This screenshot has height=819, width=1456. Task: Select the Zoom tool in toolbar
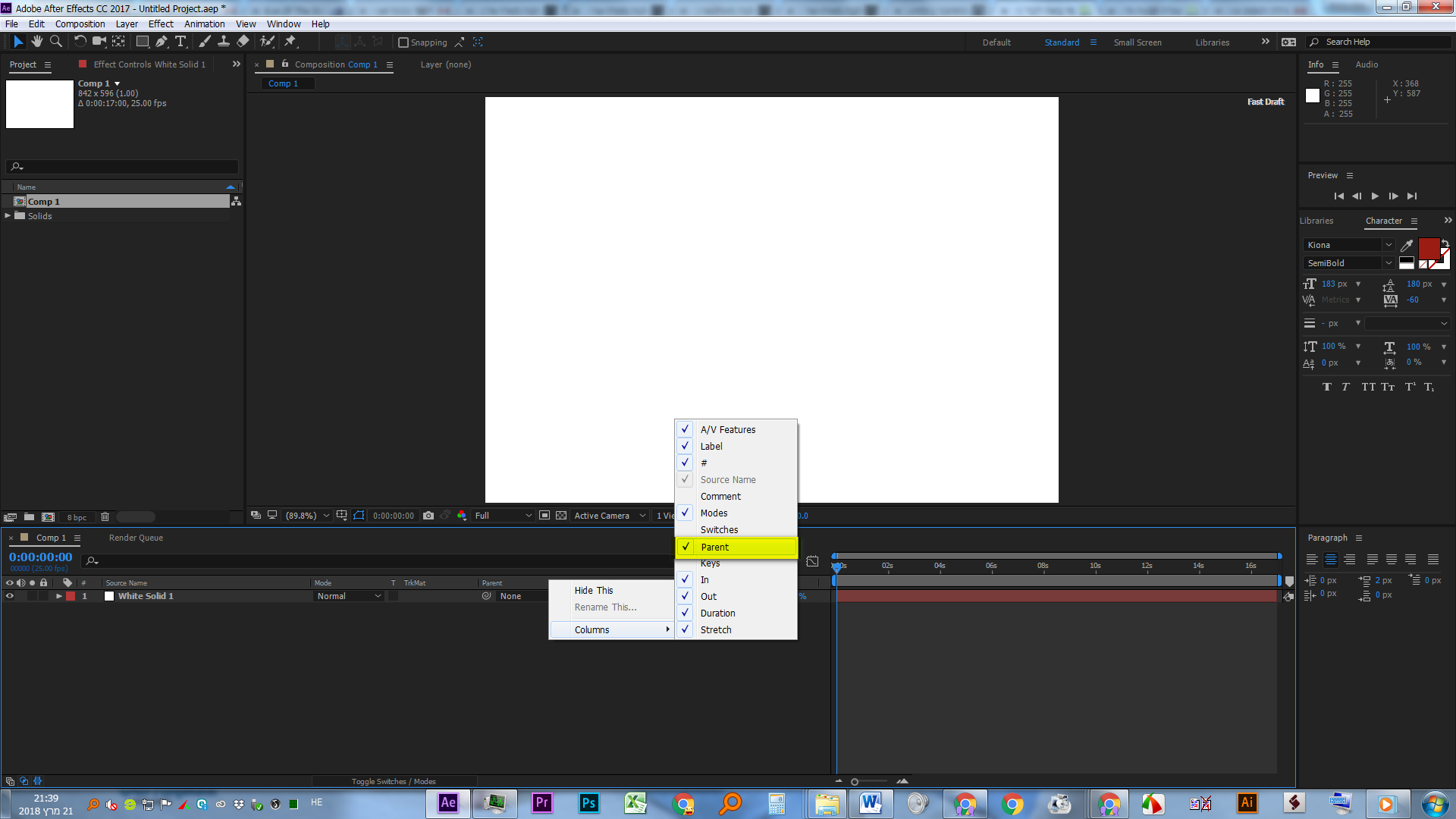[55, 42]
